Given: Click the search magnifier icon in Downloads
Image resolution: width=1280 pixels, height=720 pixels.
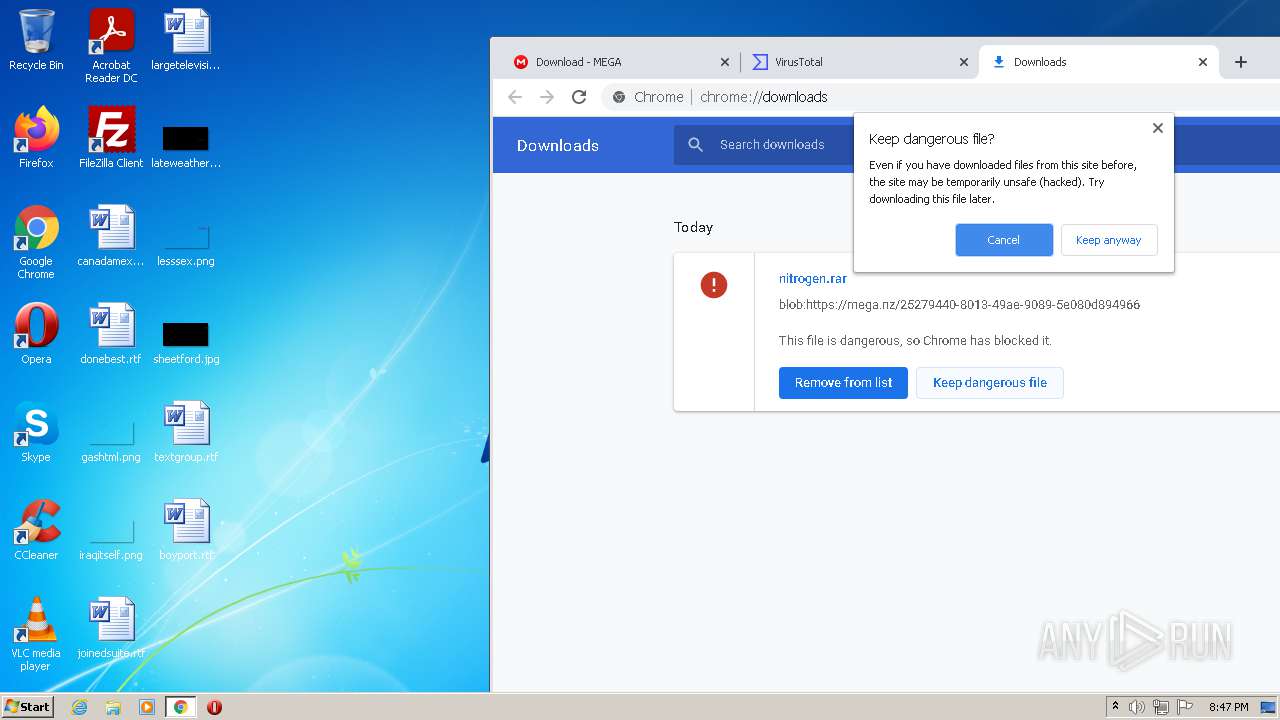Looking at the screenshot, I should pyautogui.click(x=696, y=145).
